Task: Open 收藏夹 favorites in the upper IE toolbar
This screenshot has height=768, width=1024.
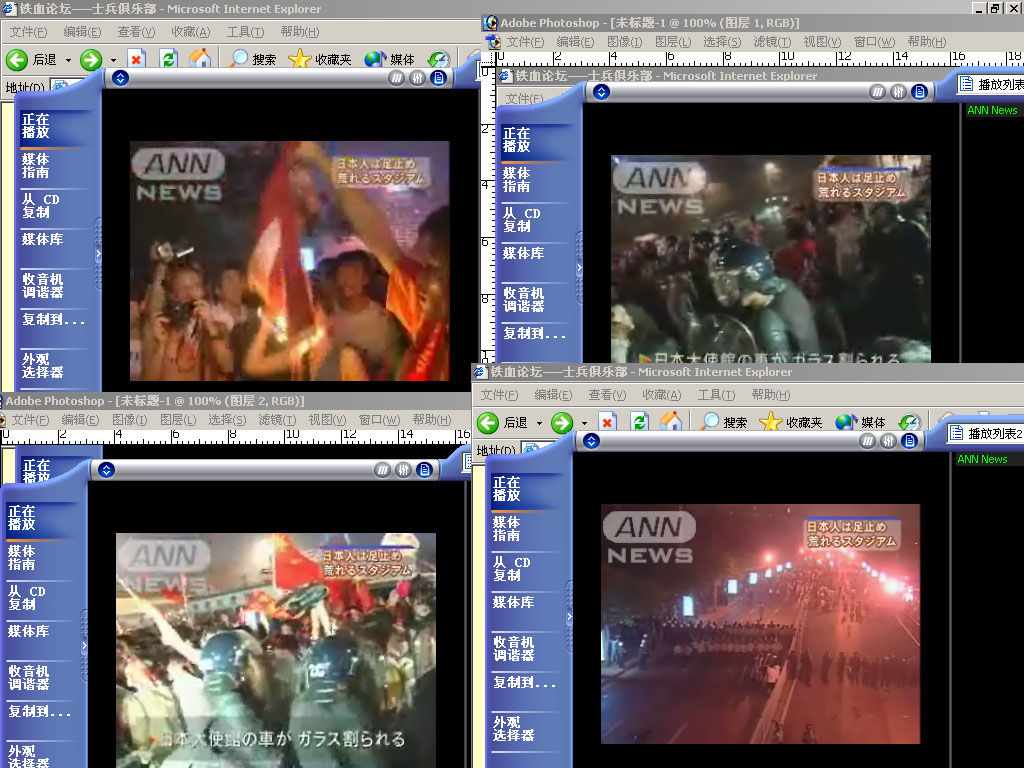Action: click(x=320, y=59)
